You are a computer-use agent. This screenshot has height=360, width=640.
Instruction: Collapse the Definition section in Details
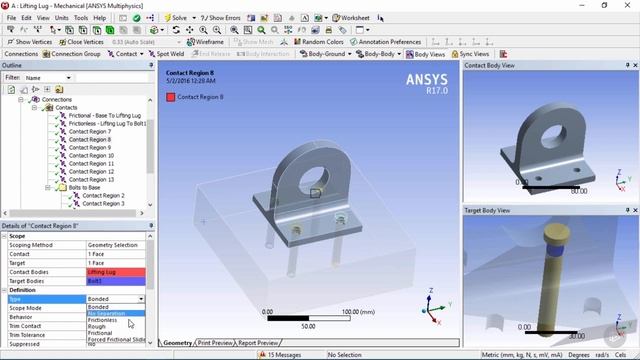pos(4,290)
